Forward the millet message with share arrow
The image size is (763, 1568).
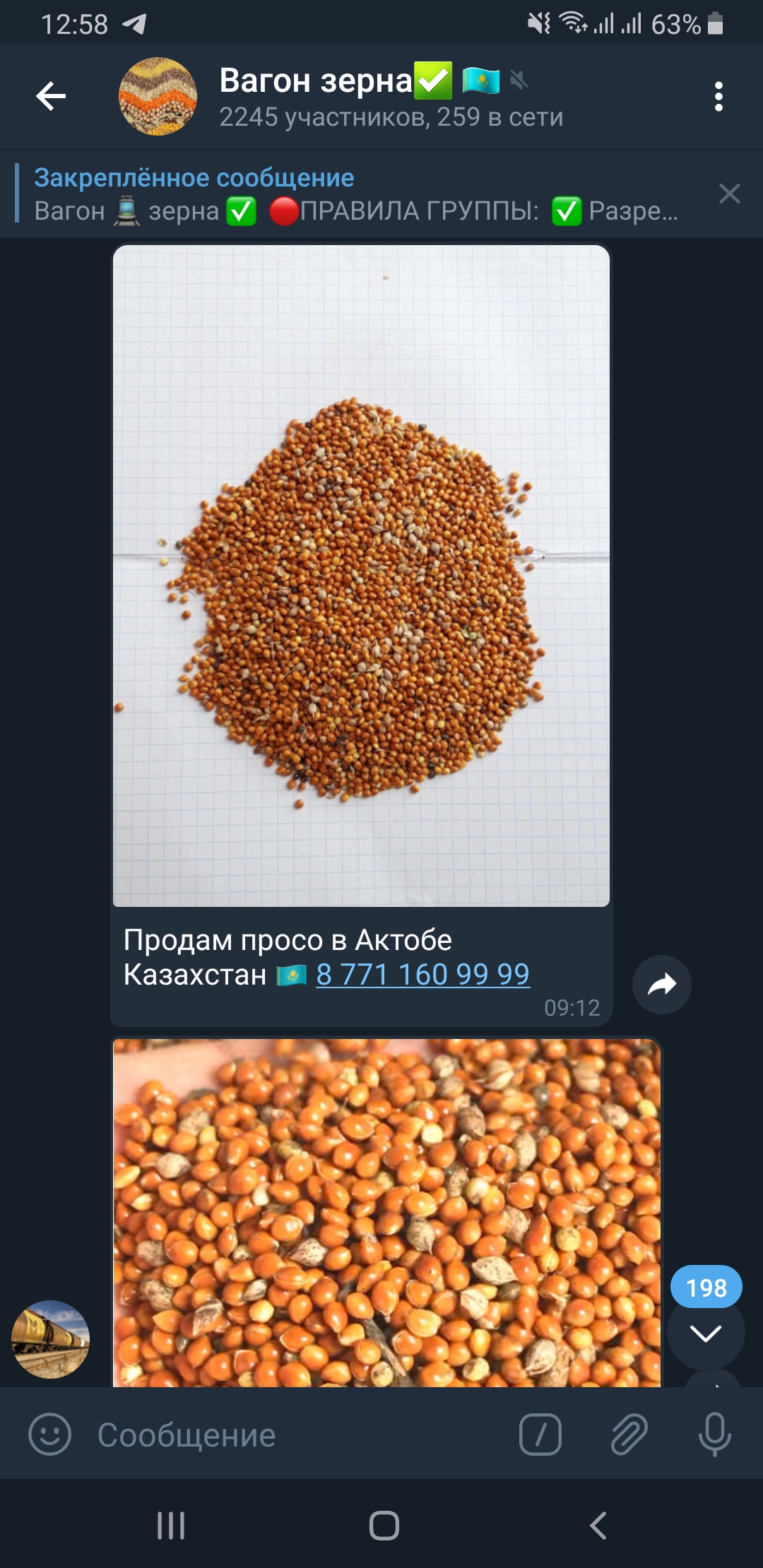662,984
